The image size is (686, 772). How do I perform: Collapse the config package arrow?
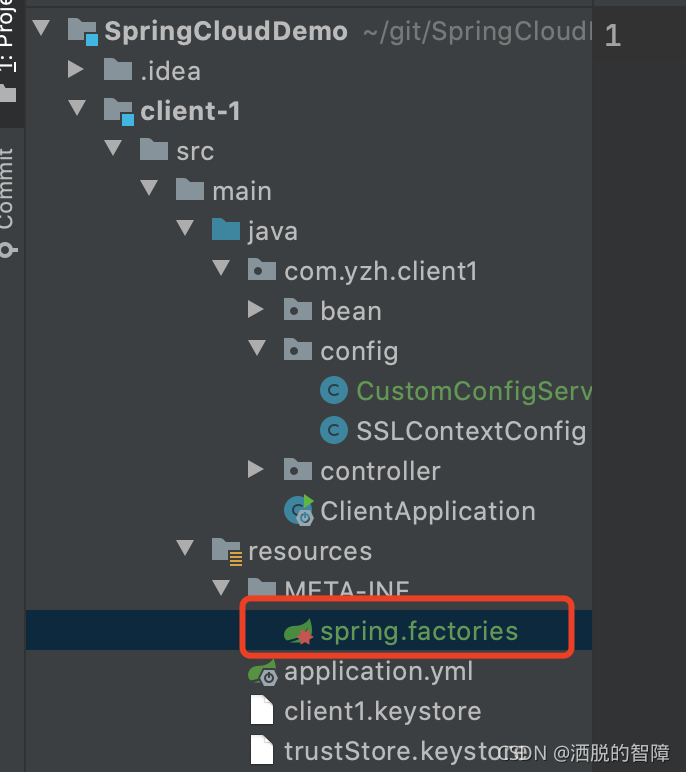pyautogui.click(x=257, y=348)
